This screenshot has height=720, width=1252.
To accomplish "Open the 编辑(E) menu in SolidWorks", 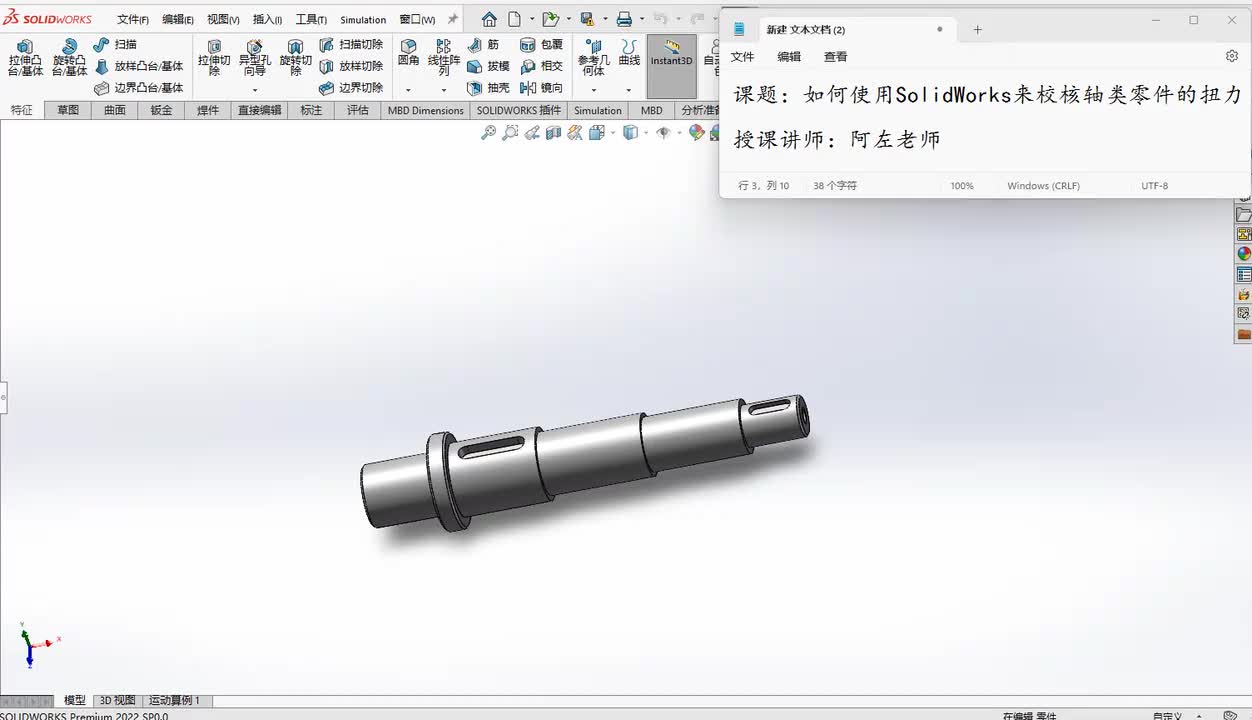I will (x=178, y=20).
